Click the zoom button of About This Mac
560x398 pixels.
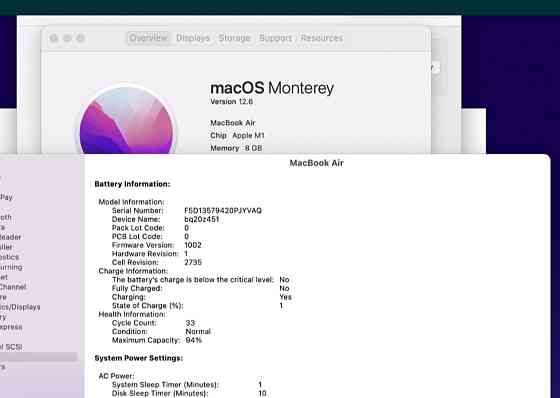(x=81, y=38)
